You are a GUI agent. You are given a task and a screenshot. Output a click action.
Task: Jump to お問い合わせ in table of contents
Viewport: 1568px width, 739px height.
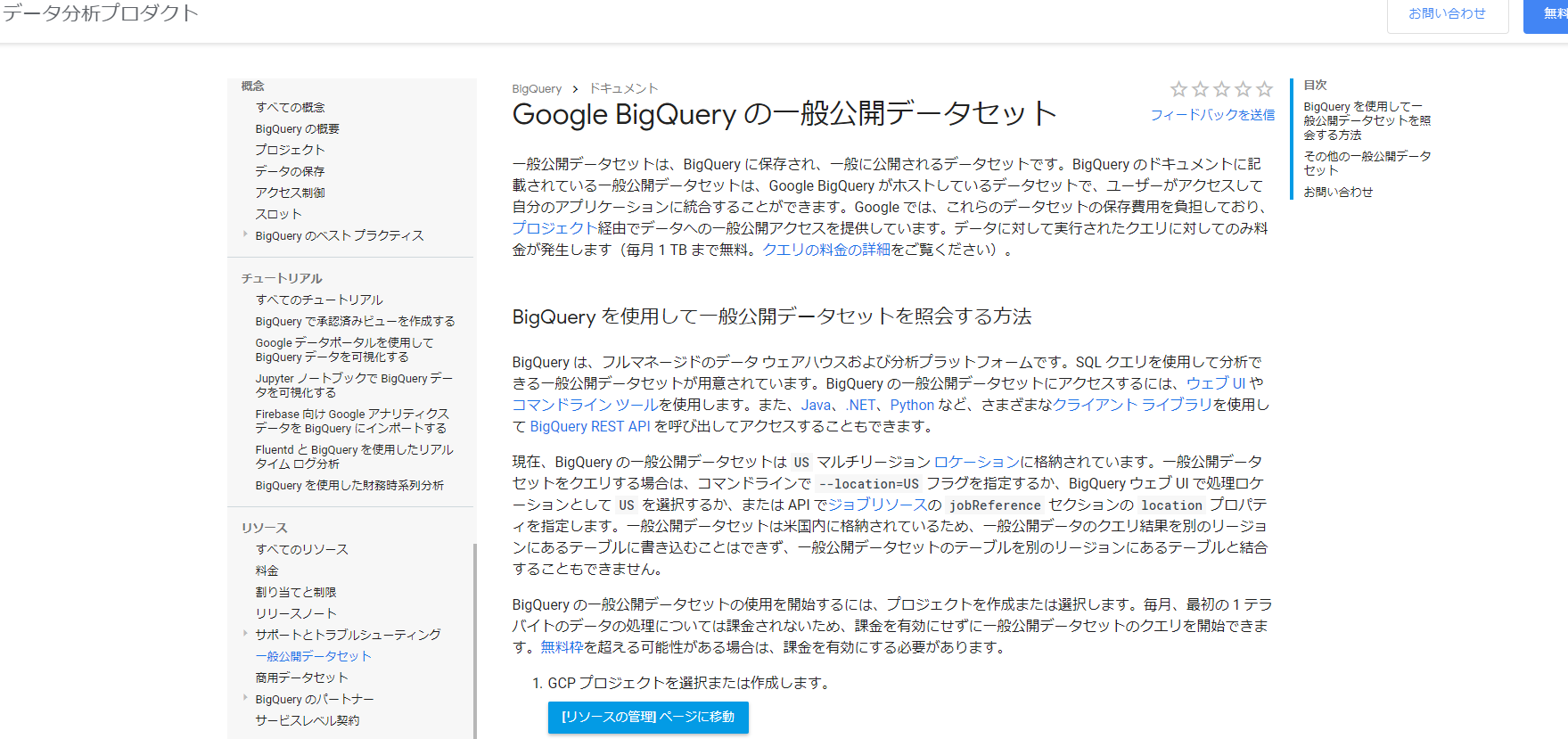pyautogui.click(x=1338, y=192)
